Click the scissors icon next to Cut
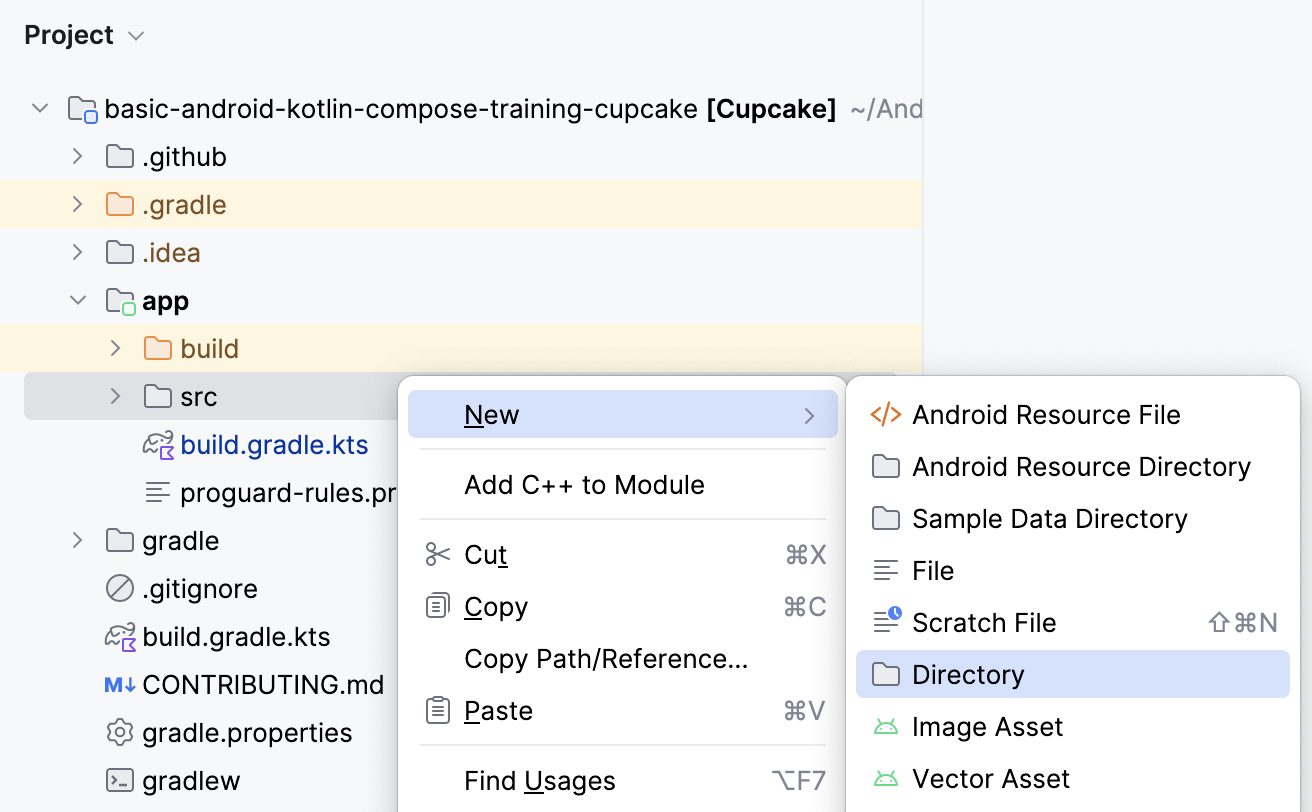This screenshot has width=1312, height=812. 437,554
